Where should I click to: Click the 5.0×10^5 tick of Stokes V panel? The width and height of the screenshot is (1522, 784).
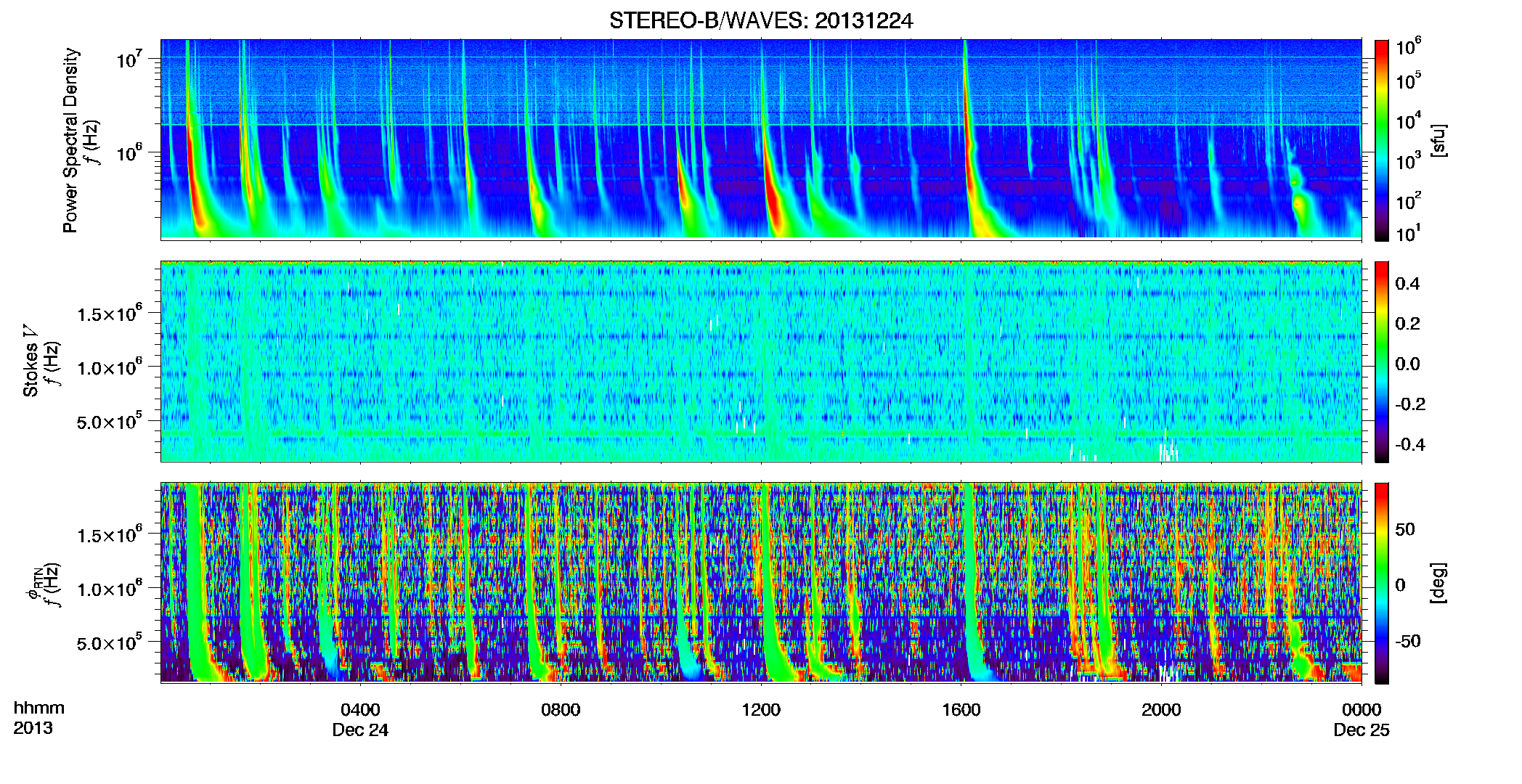click(x=110, y=422)
